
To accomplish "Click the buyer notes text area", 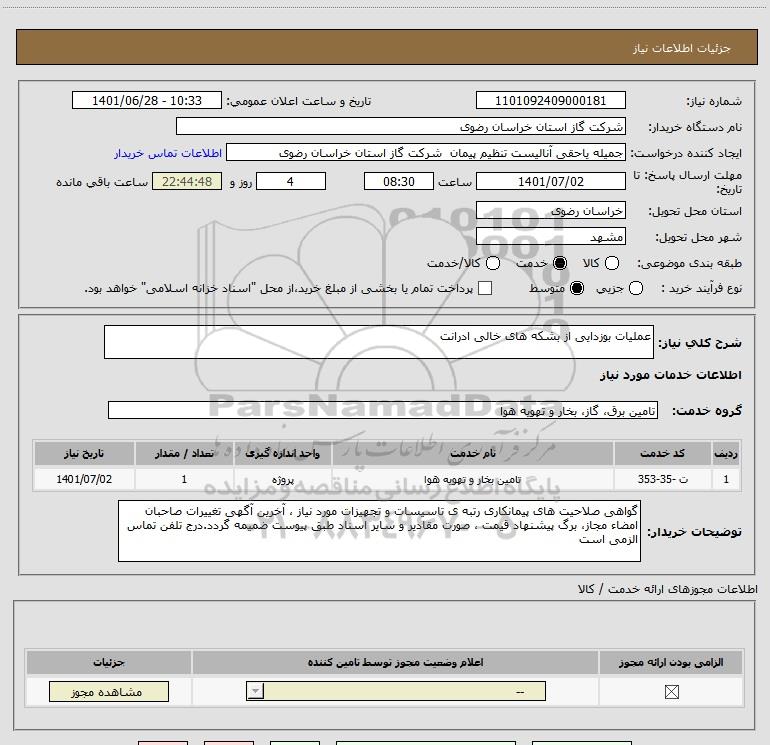I will (379, 531).
